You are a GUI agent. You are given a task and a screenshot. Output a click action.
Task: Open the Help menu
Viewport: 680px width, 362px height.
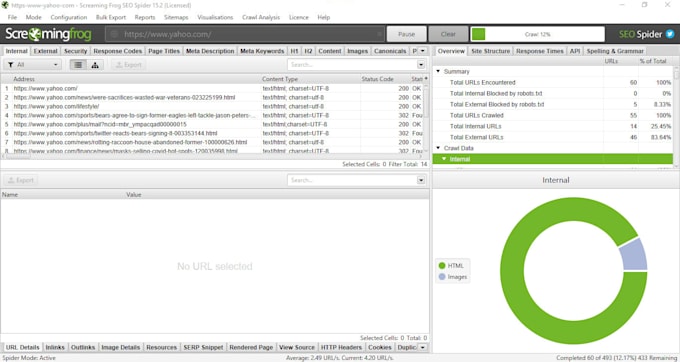coord(324,17)
